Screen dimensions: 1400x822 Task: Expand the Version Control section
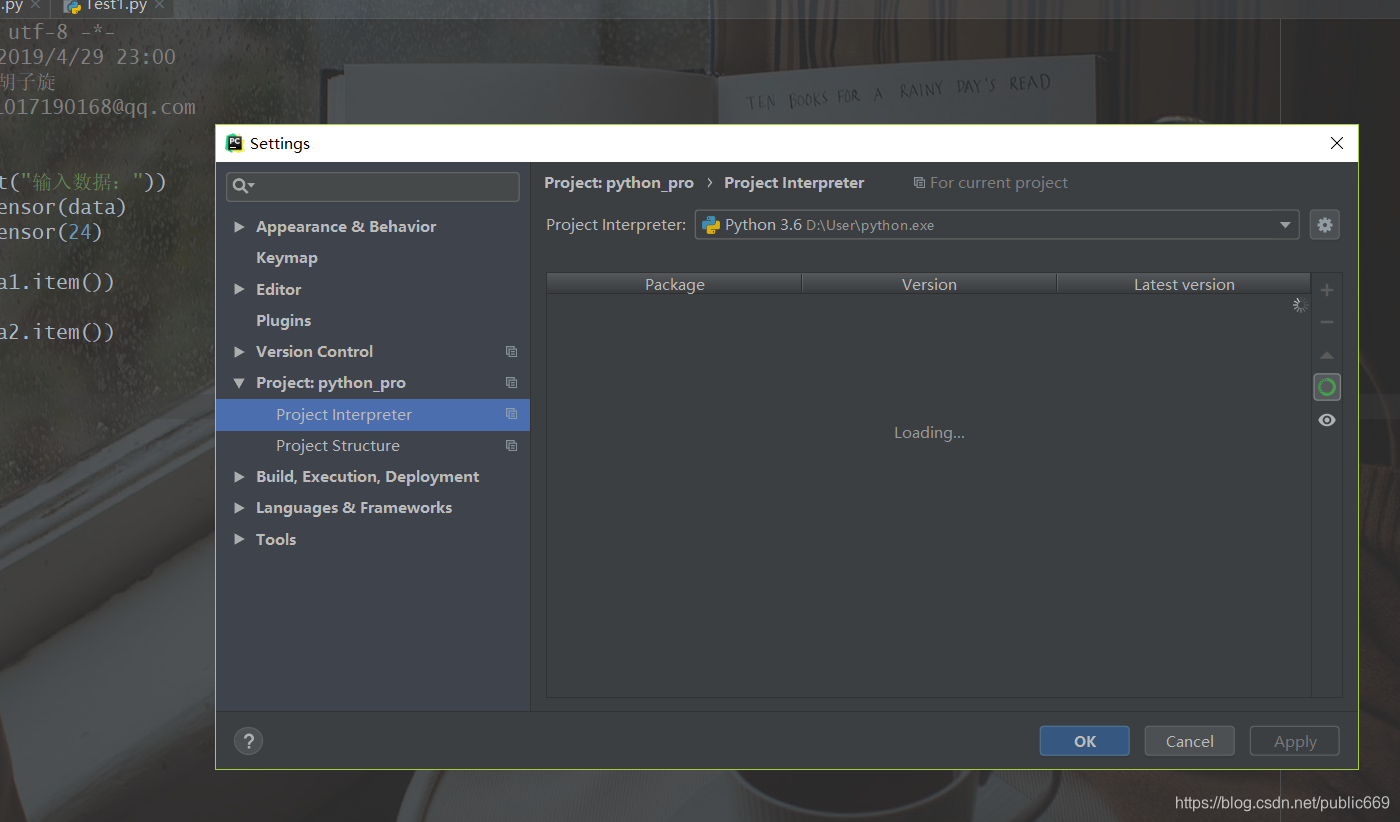(x=239, y=352)
